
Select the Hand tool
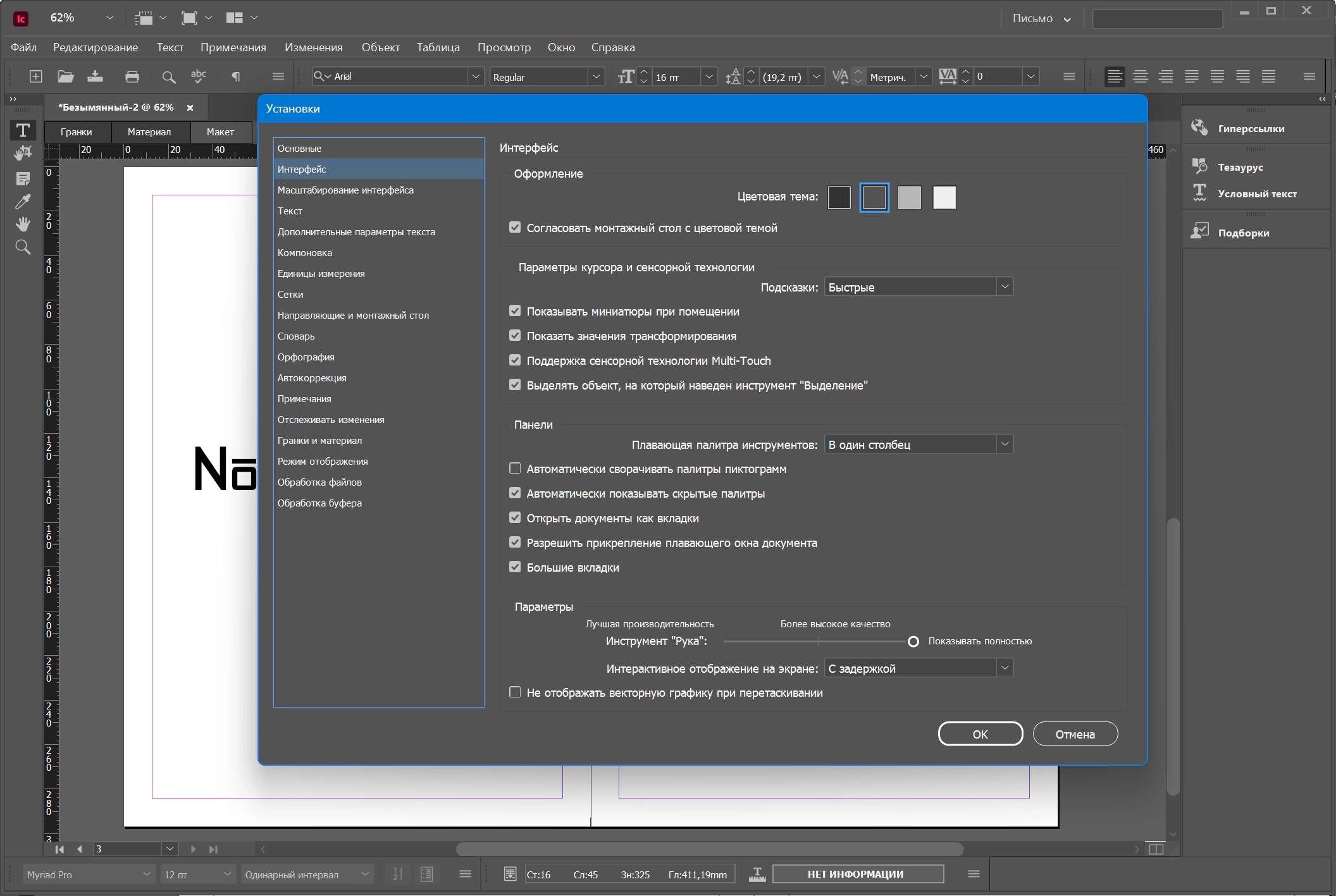coord(23,224)
